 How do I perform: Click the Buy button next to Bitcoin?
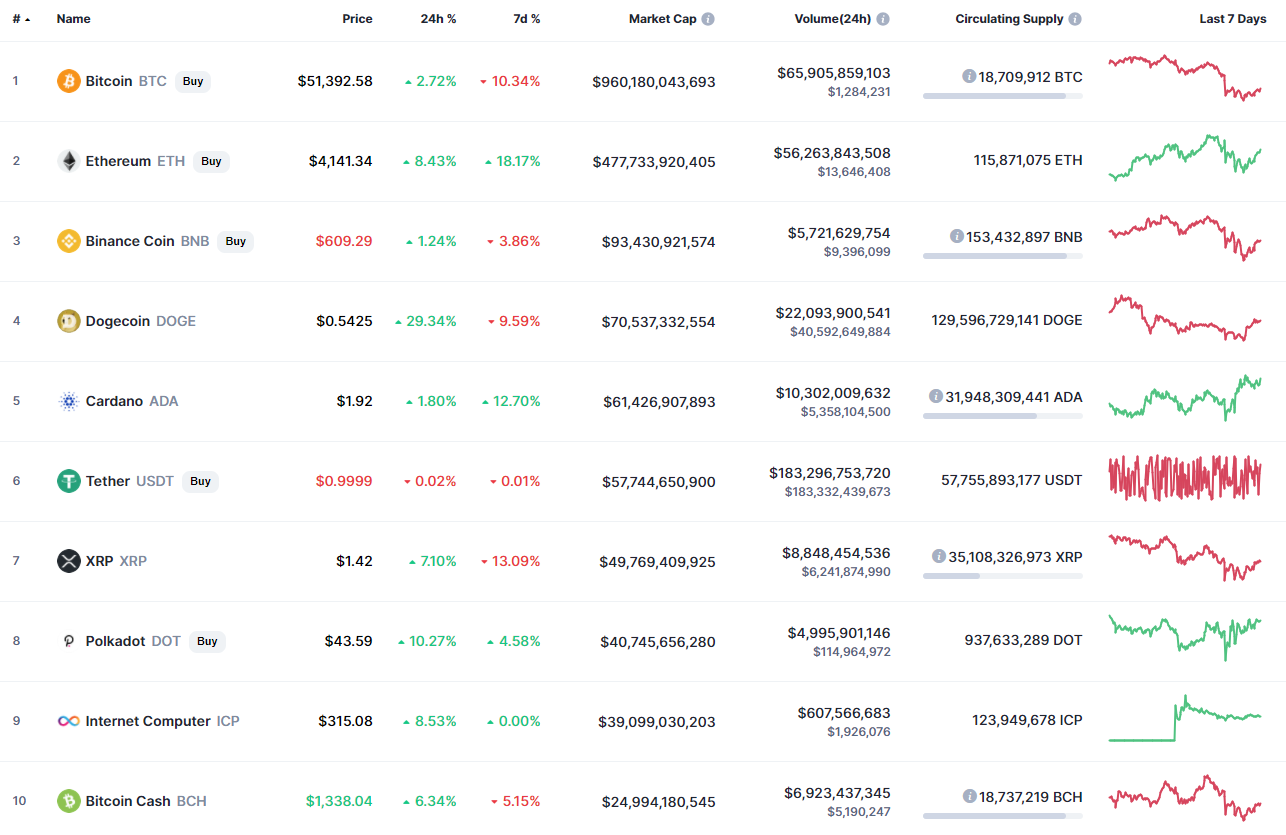pos(193,81)
